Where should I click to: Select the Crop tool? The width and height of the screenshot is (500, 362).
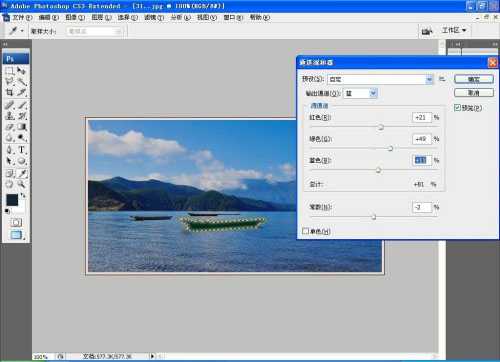click(x=10, y=92)
